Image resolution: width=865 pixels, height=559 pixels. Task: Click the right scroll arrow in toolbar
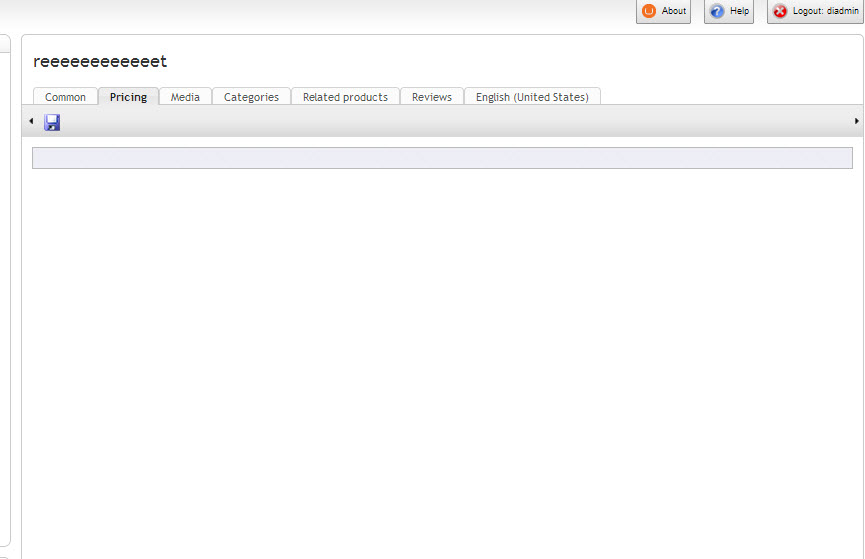pos(856,121)
